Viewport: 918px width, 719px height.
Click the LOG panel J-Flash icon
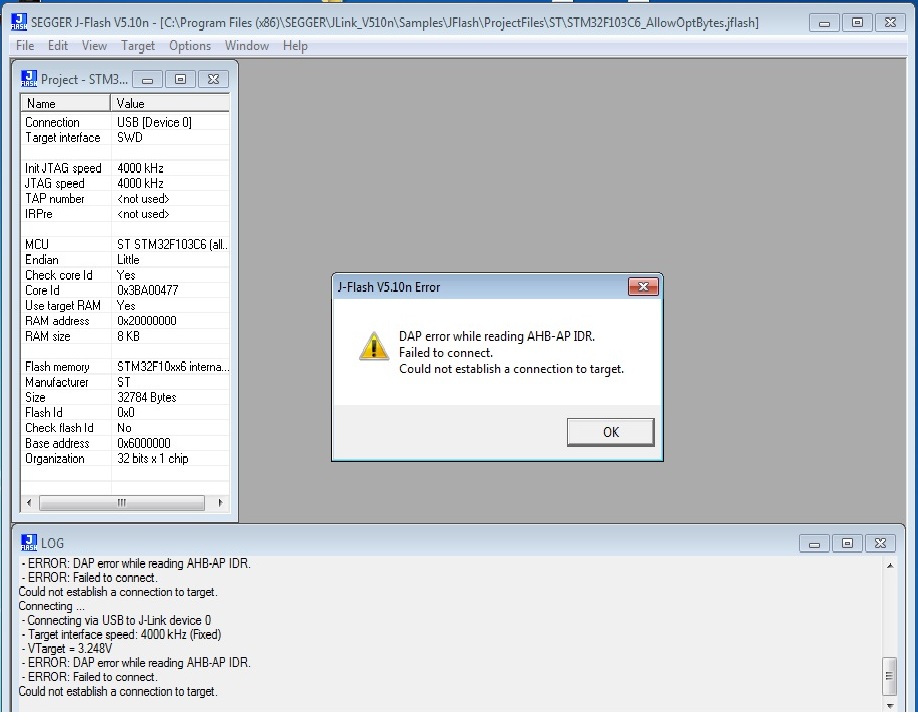pos(29,543)
